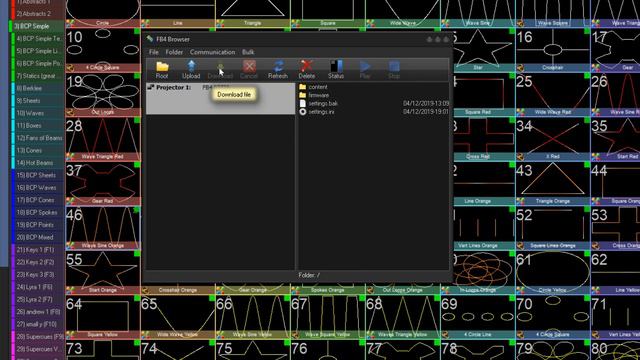Select page 17) BCP Cones

[38, 200]
